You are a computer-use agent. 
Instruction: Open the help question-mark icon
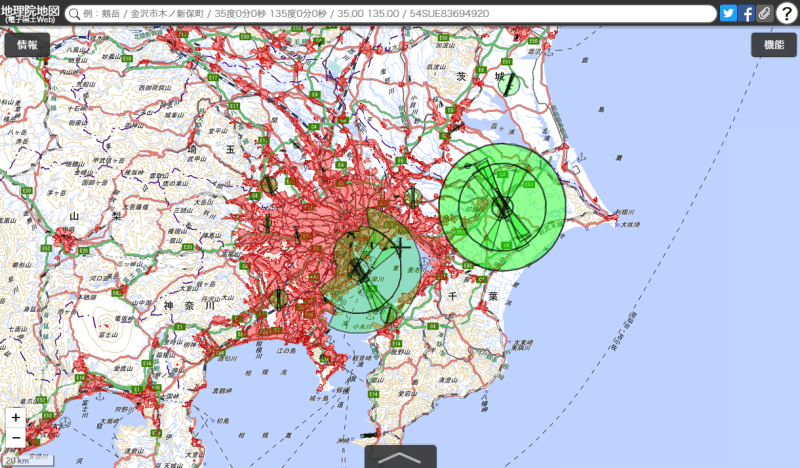[x=787, y=14]
